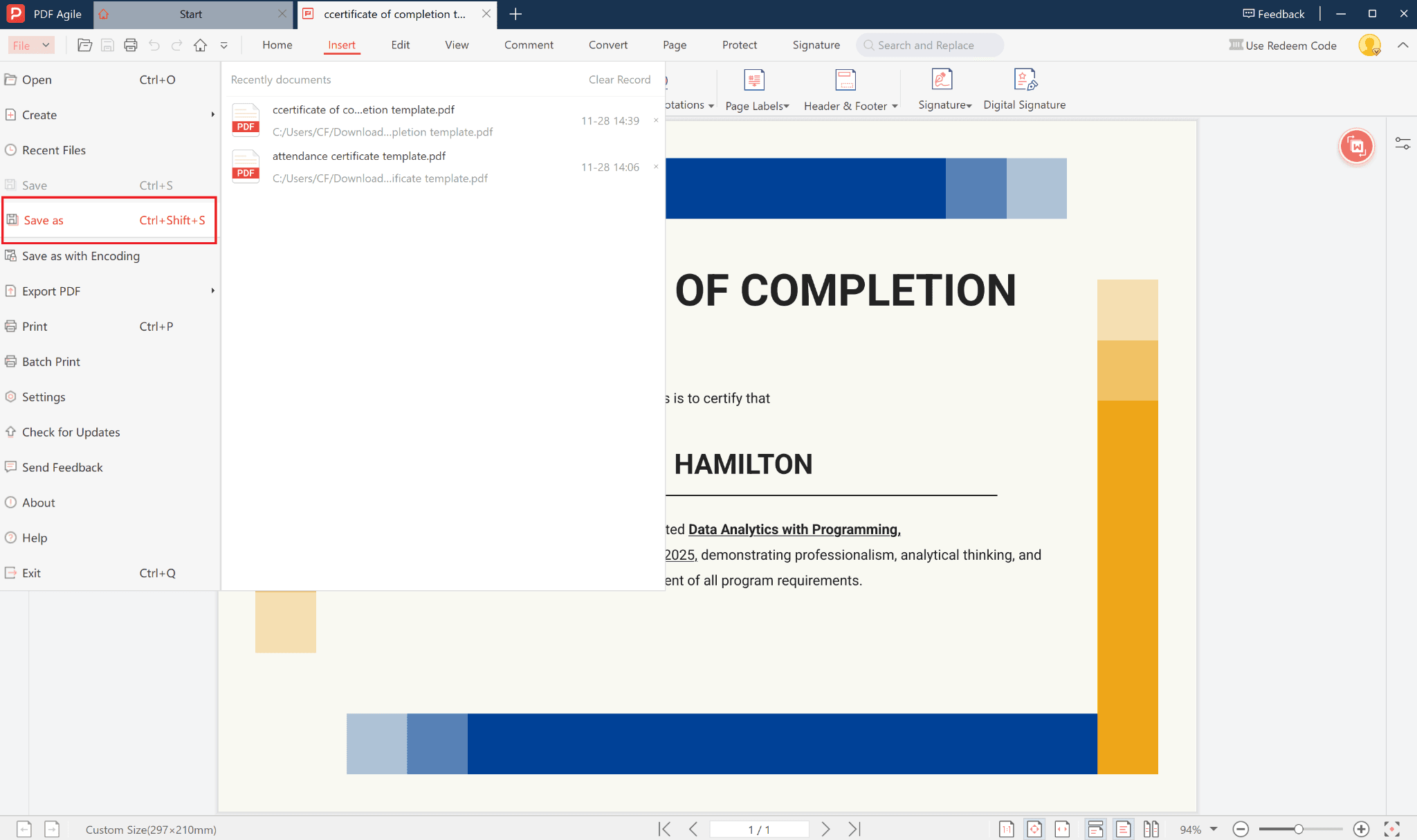Enter full screen mode icon
Screen dimensions: 1417x840
(1392, 829)
